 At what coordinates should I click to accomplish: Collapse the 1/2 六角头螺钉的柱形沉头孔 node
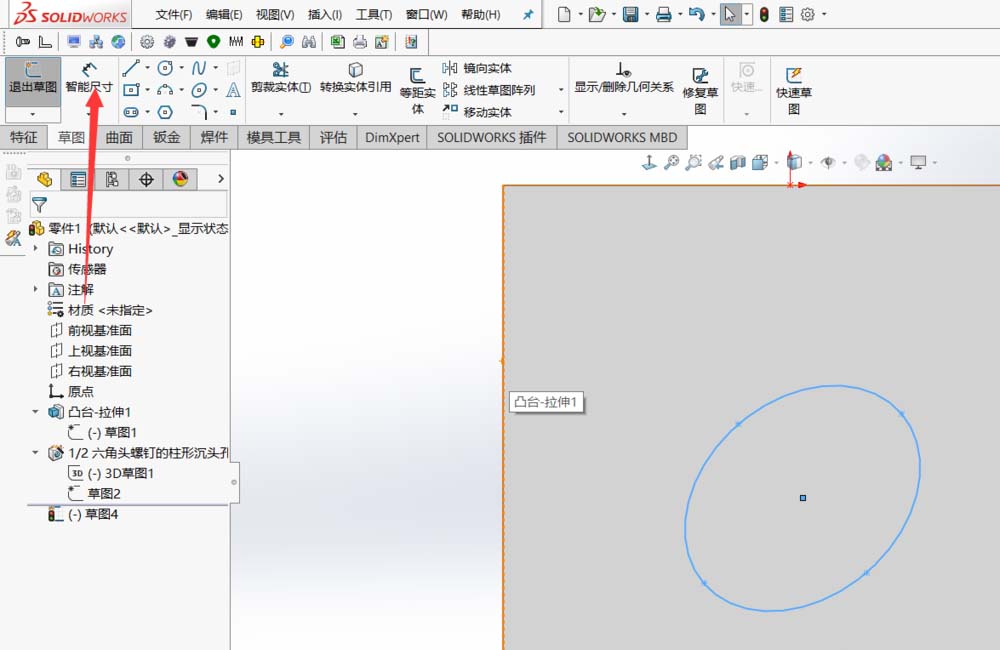tap(37, 452)
